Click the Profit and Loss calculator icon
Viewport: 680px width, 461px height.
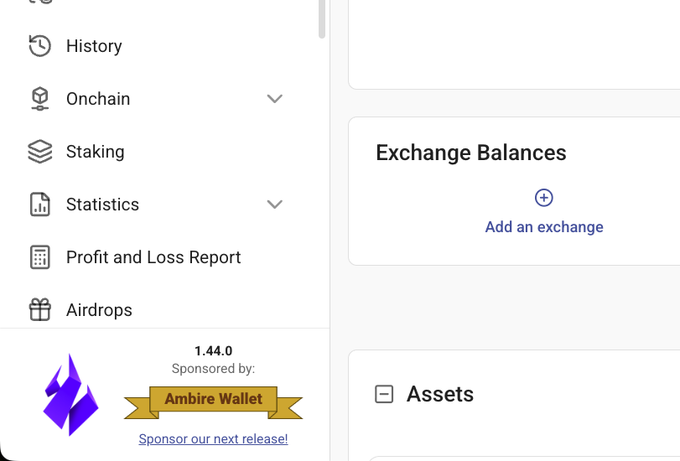point(40,257)
